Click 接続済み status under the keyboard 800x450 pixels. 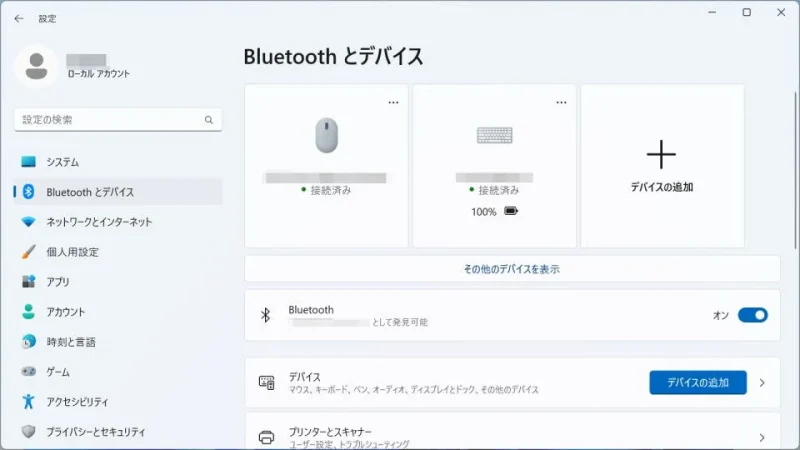click(x=498, y=190)
